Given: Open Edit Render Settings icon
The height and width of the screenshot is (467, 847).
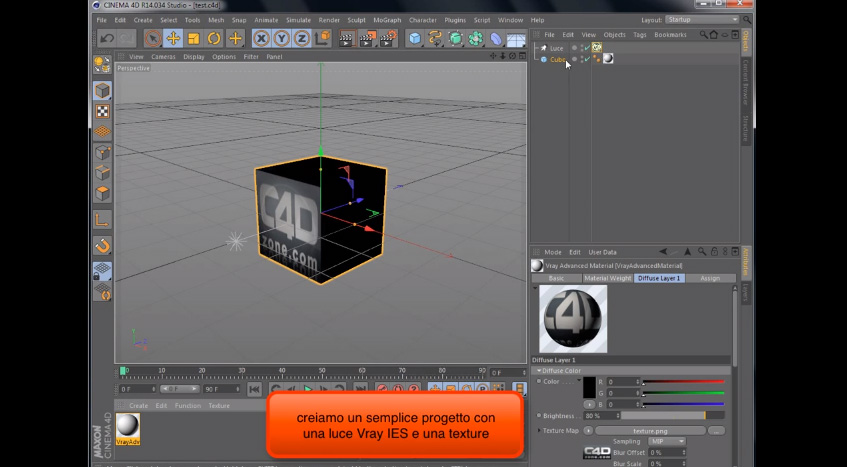Looking at the screenshot, I should pos(388,38).
